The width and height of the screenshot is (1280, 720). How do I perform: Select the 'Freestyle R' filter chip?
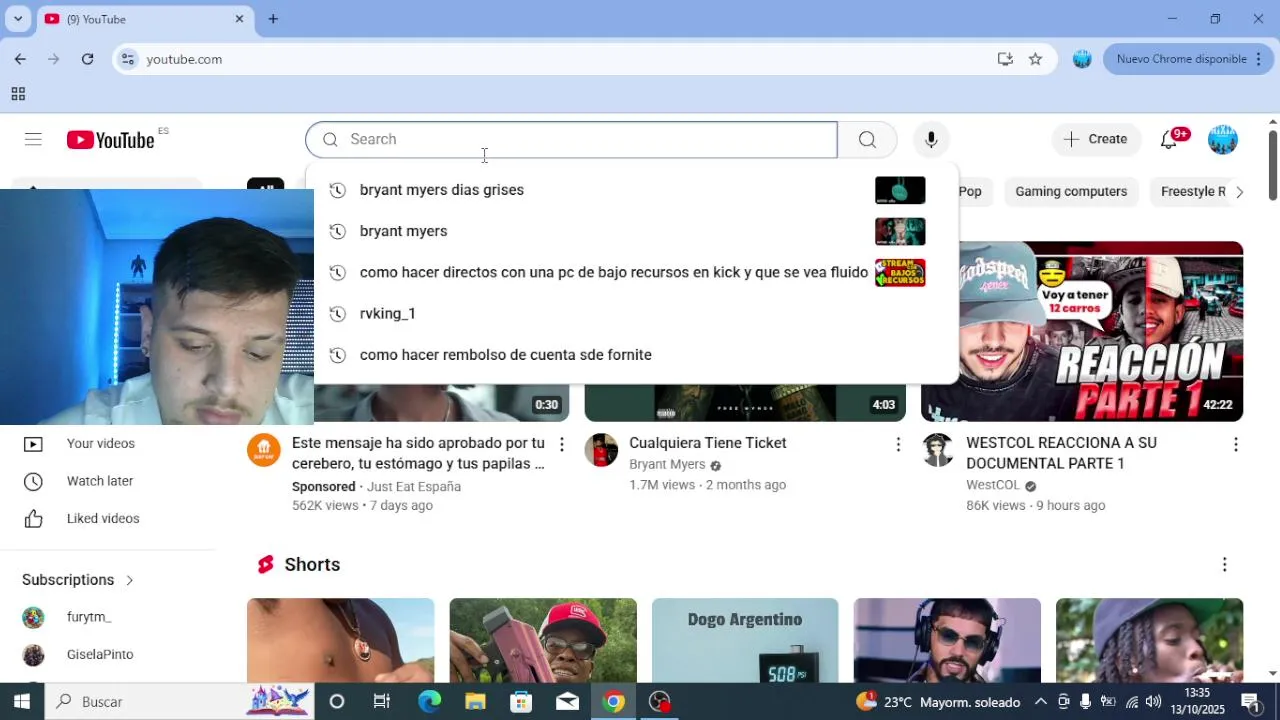coord(1192,191)
